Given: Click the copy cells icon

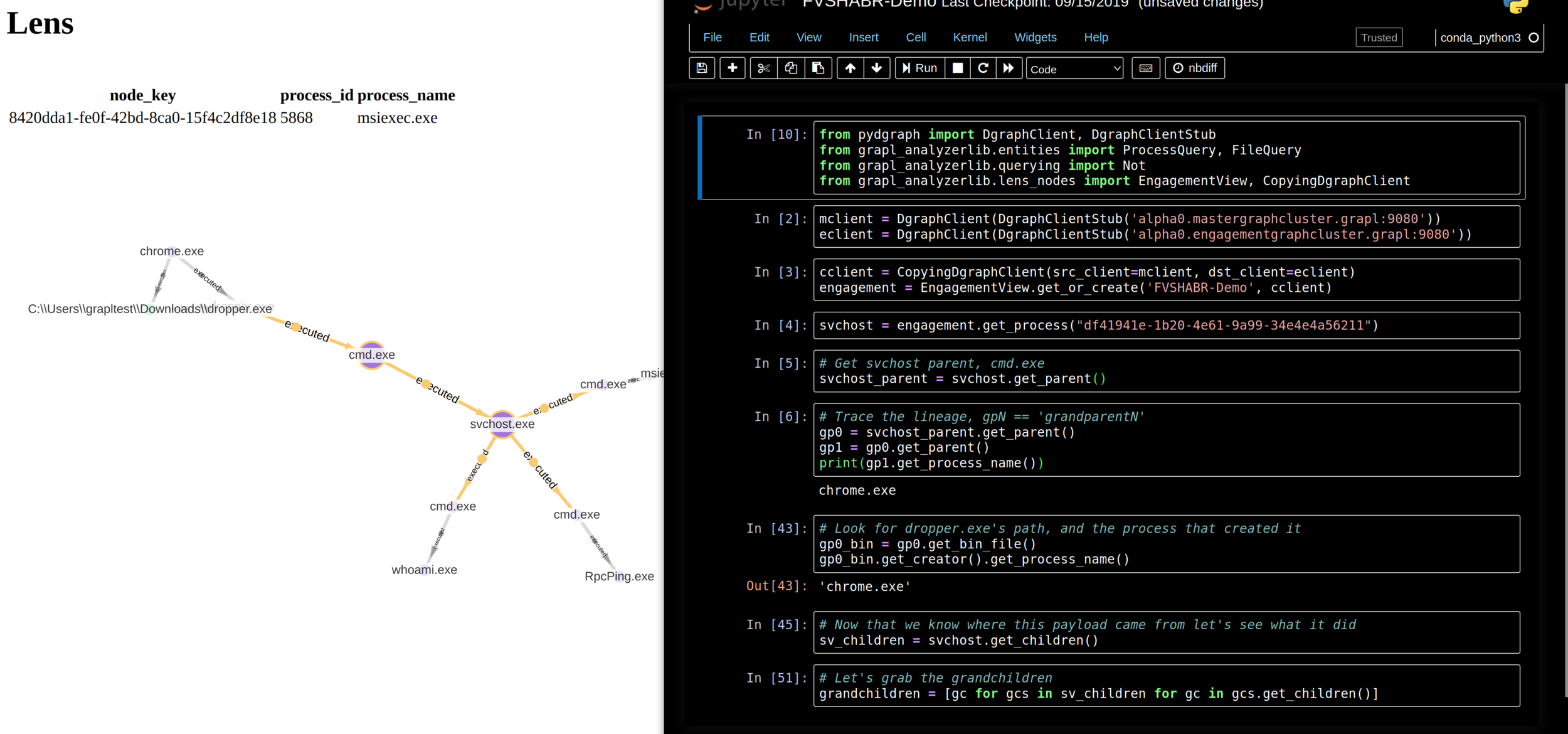Looking at the screenshot, I should [x=791, y=68].
